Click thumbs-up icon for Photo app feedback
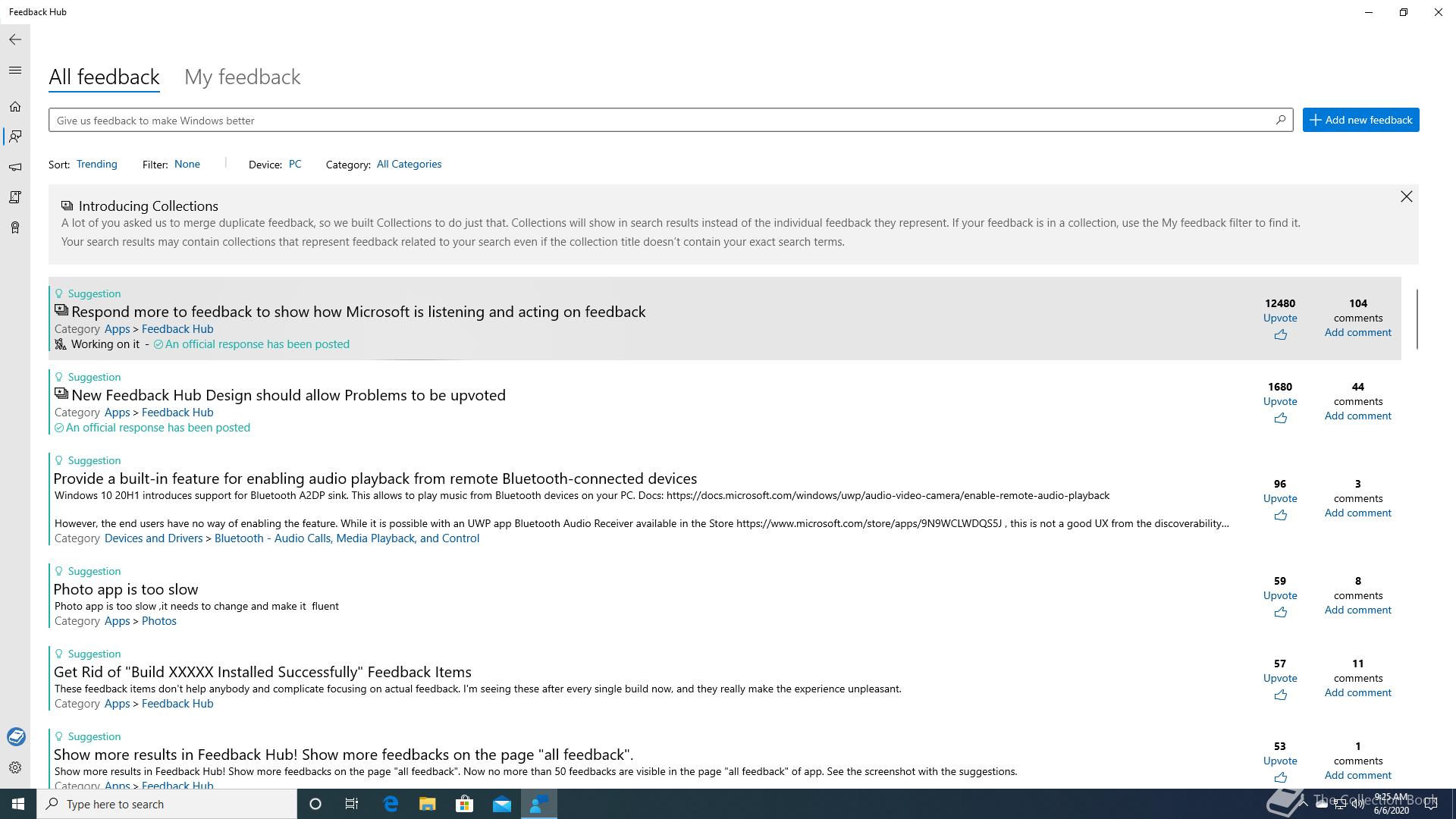This screenshot has height=819, width=1456. coord(1280,612)
